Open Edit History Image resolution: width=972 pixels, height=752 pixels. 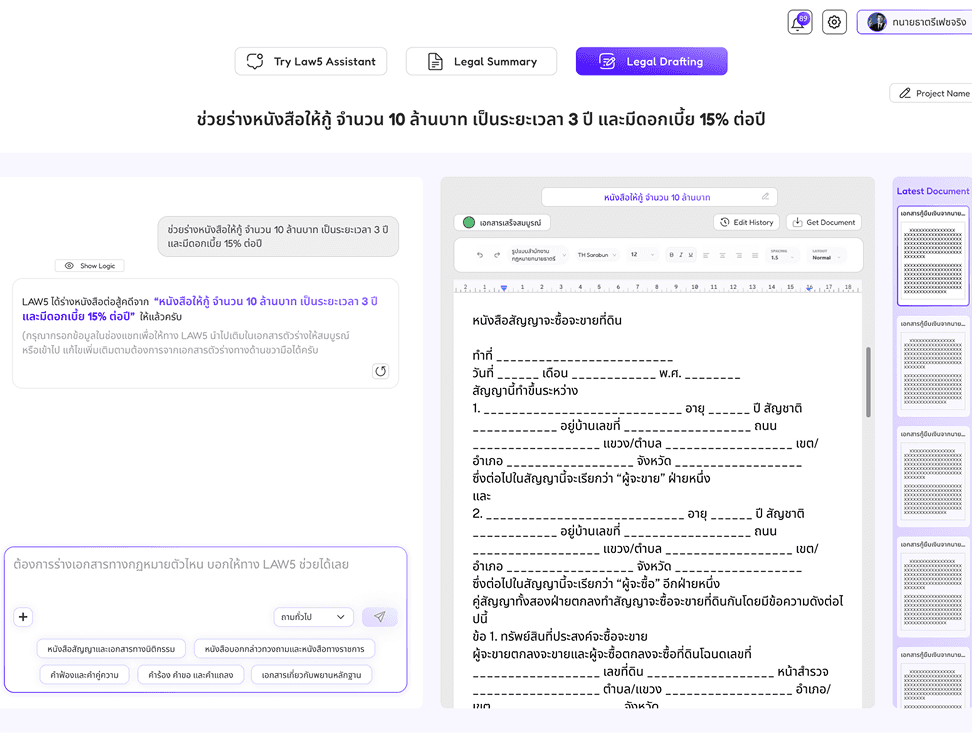[x=747, y=222]
